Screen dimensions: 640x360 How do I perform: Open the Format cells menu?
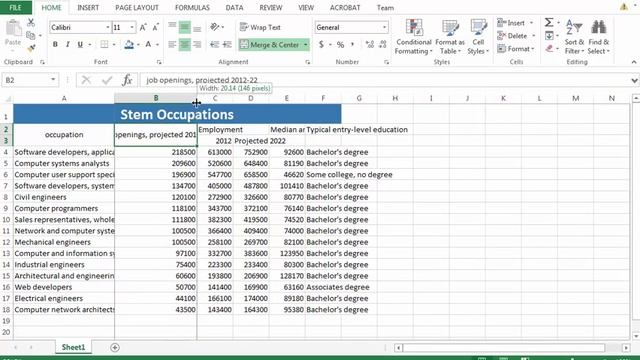[516, 49]
